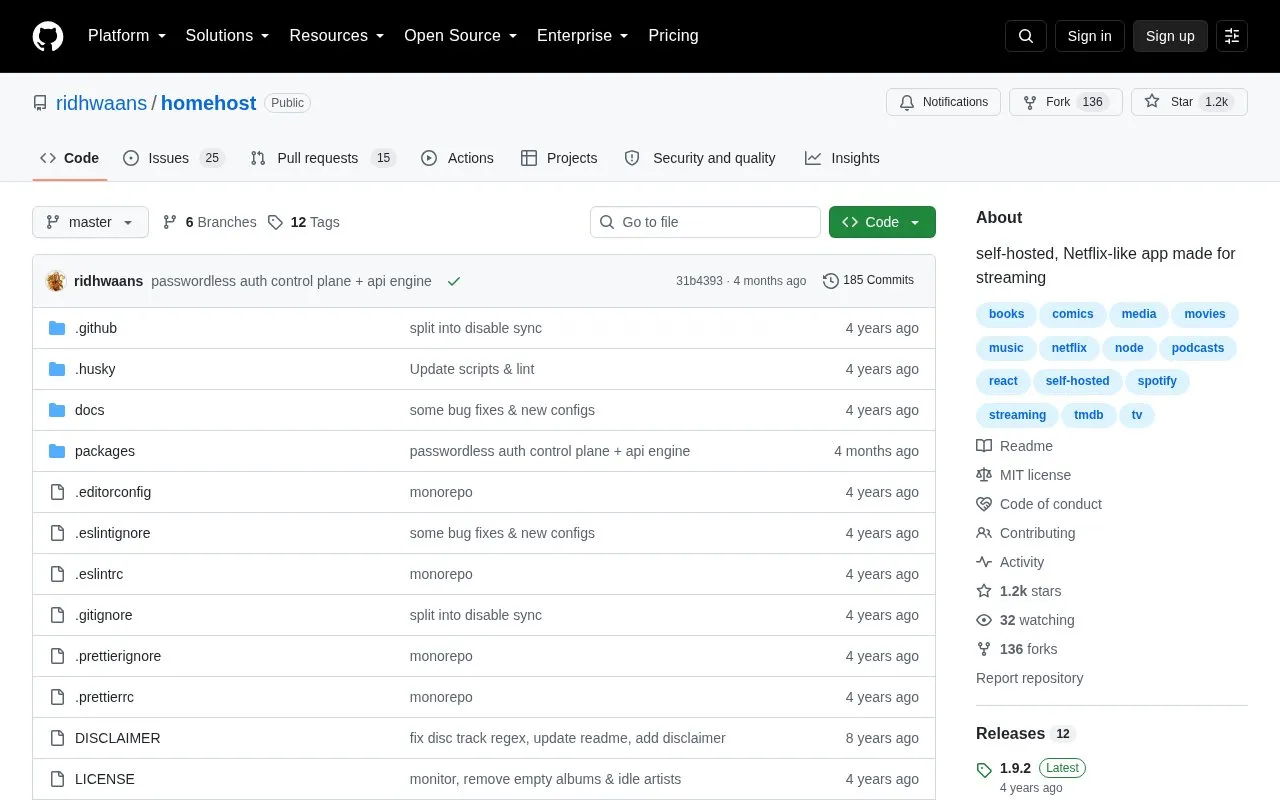
Task: Expand the Open Source menu
Action: tap(460, 36)
